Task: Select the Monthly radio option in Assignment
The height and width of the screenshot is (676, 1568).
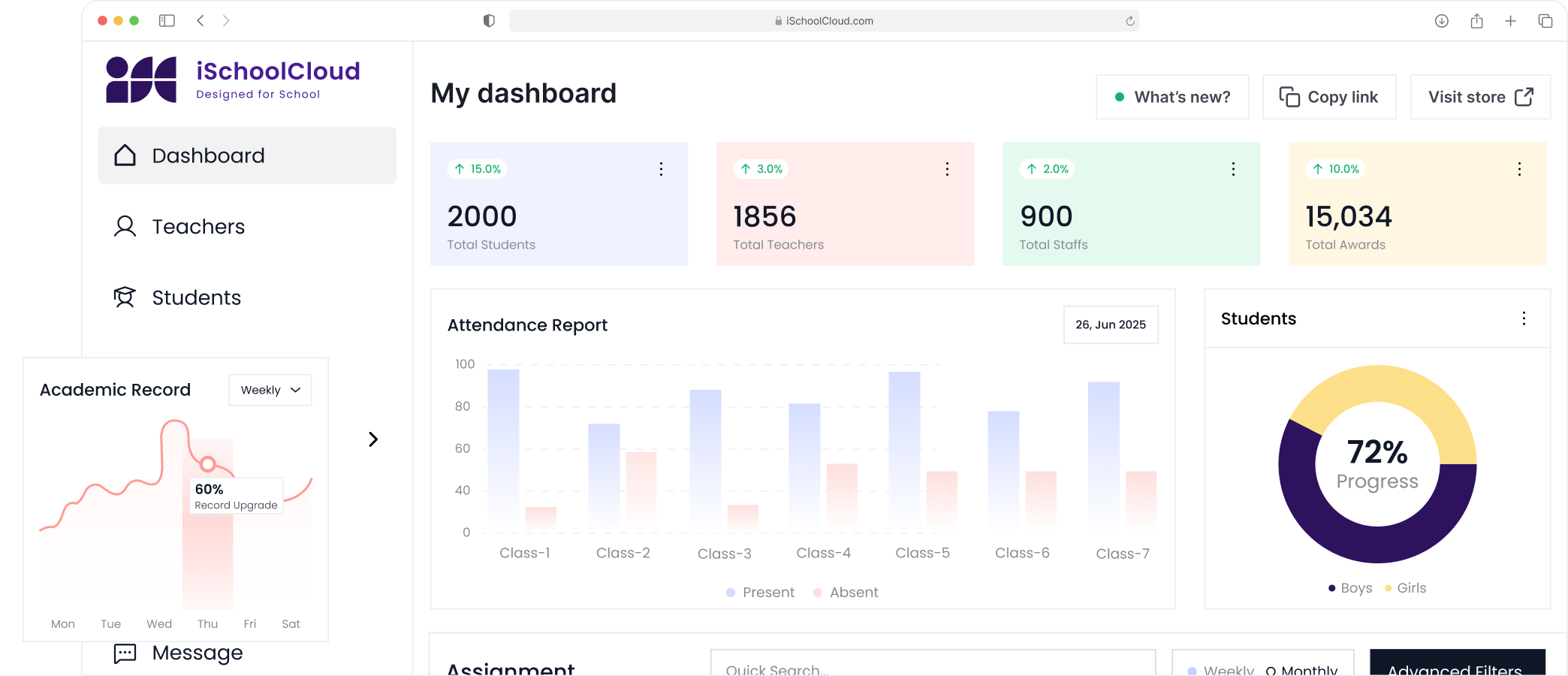Action: click(1271, 670)
